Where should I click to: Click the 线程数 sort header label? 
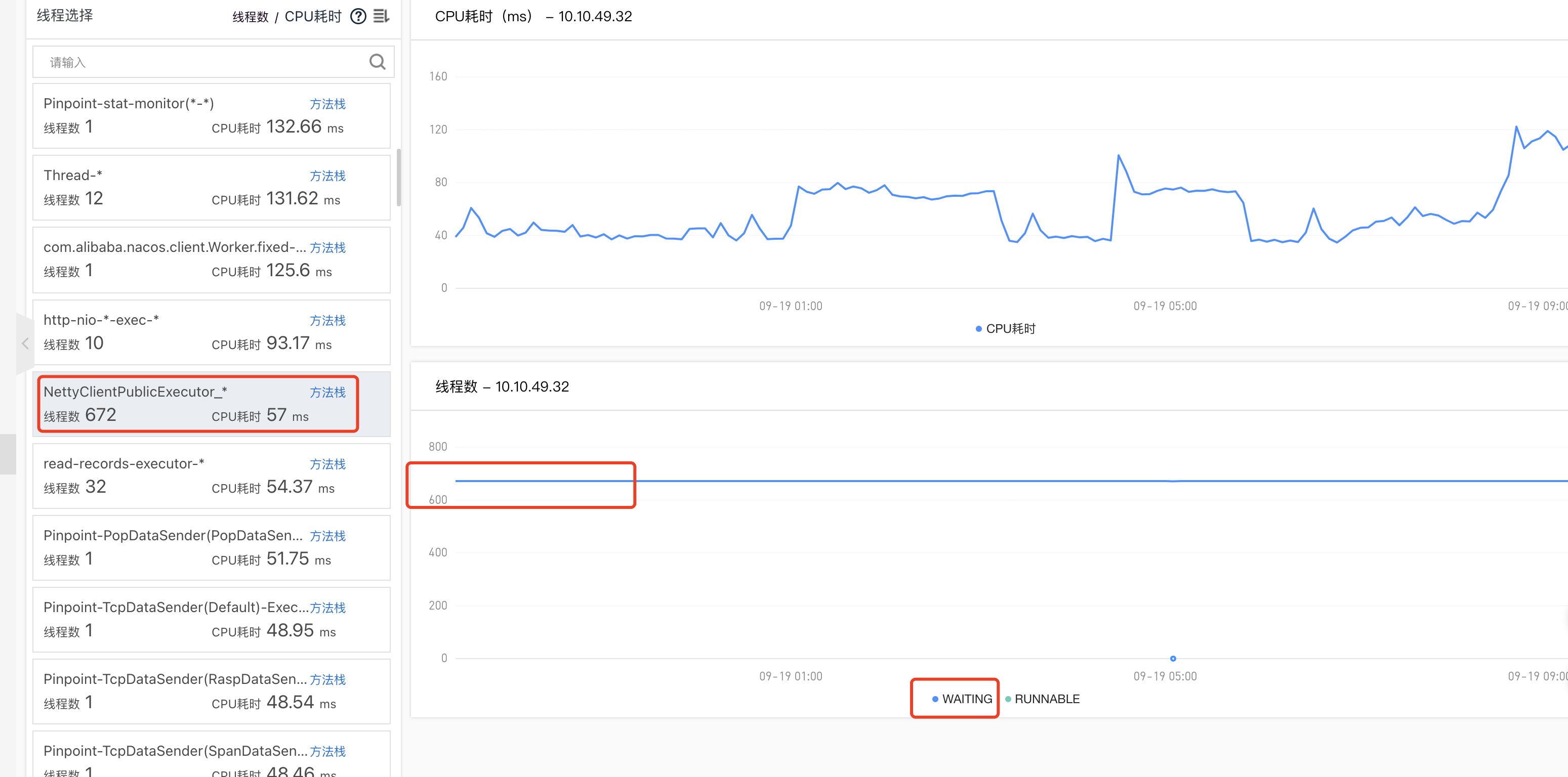(x=250, y=17)
